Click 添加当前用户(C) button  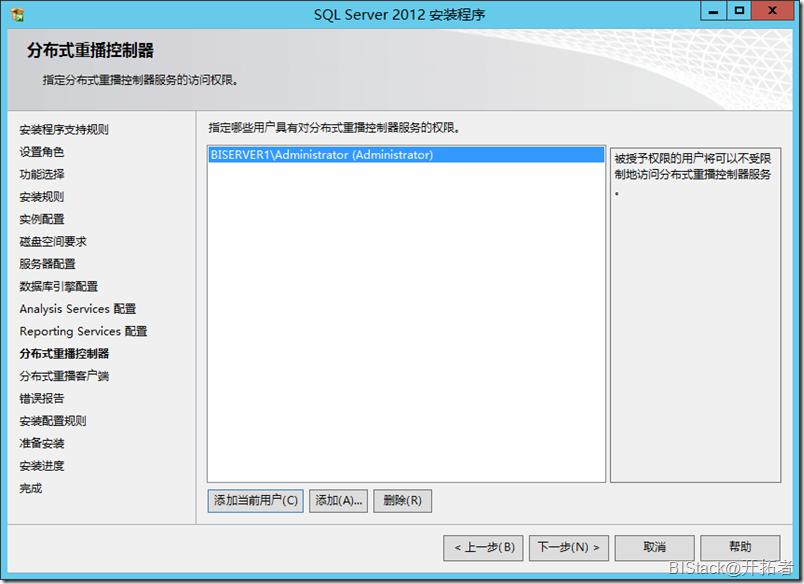click(x=255, y=500)
